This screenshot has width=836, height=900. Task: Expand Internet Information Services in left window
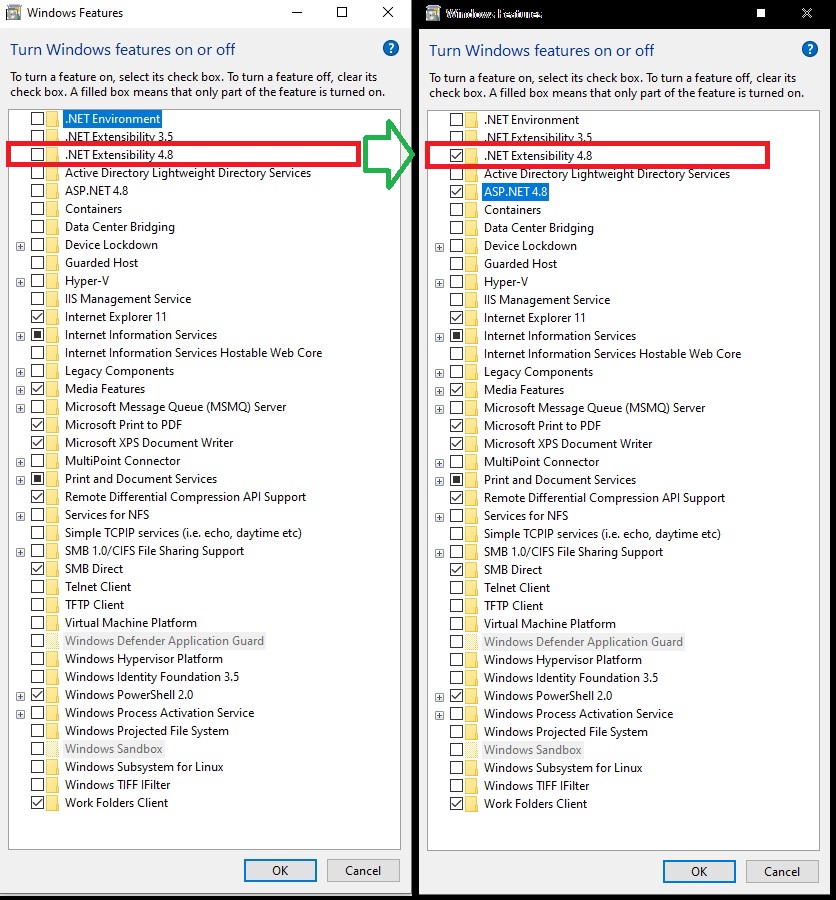pyautogui.click(x=21, y=336)
